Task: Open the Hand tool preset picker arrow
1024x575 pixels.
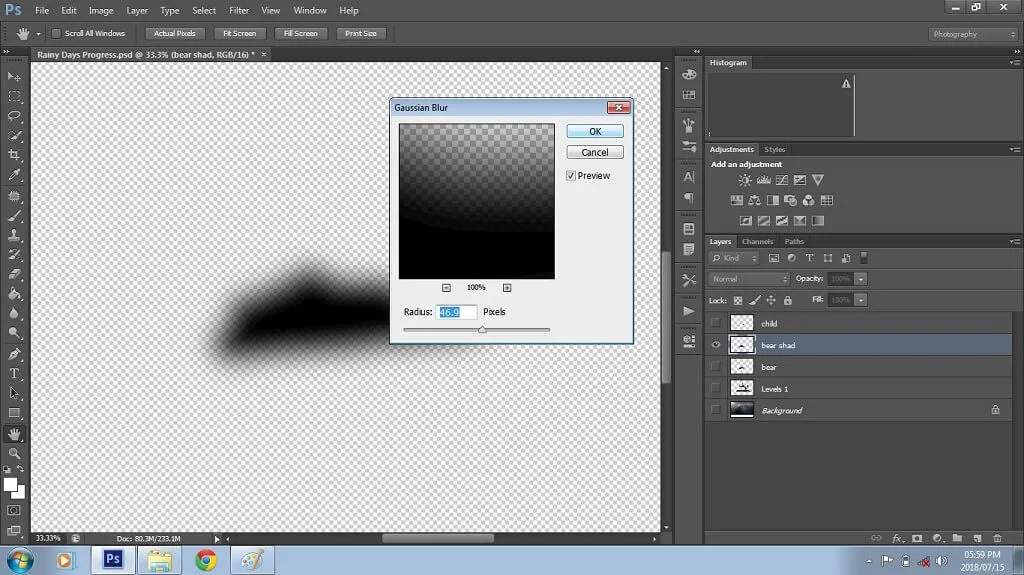Action: 39,34
